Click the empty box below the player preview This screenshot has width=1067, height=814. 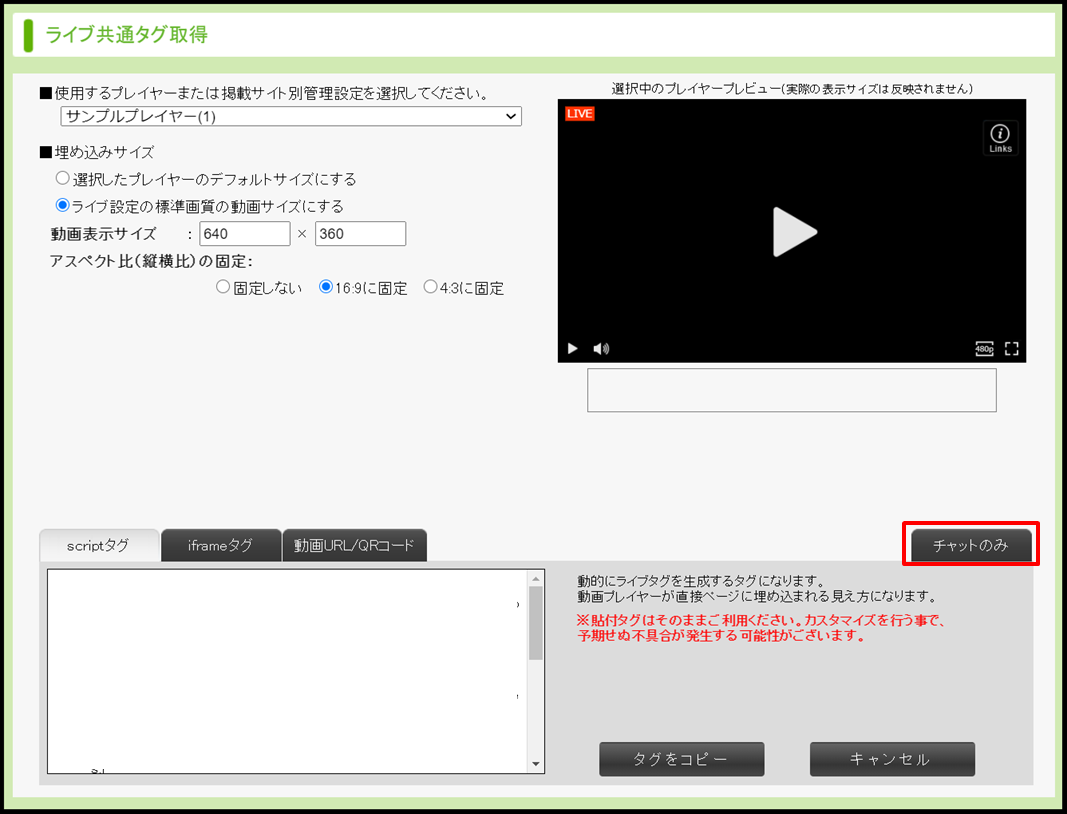pyautogui.click(x=791, y=390)
